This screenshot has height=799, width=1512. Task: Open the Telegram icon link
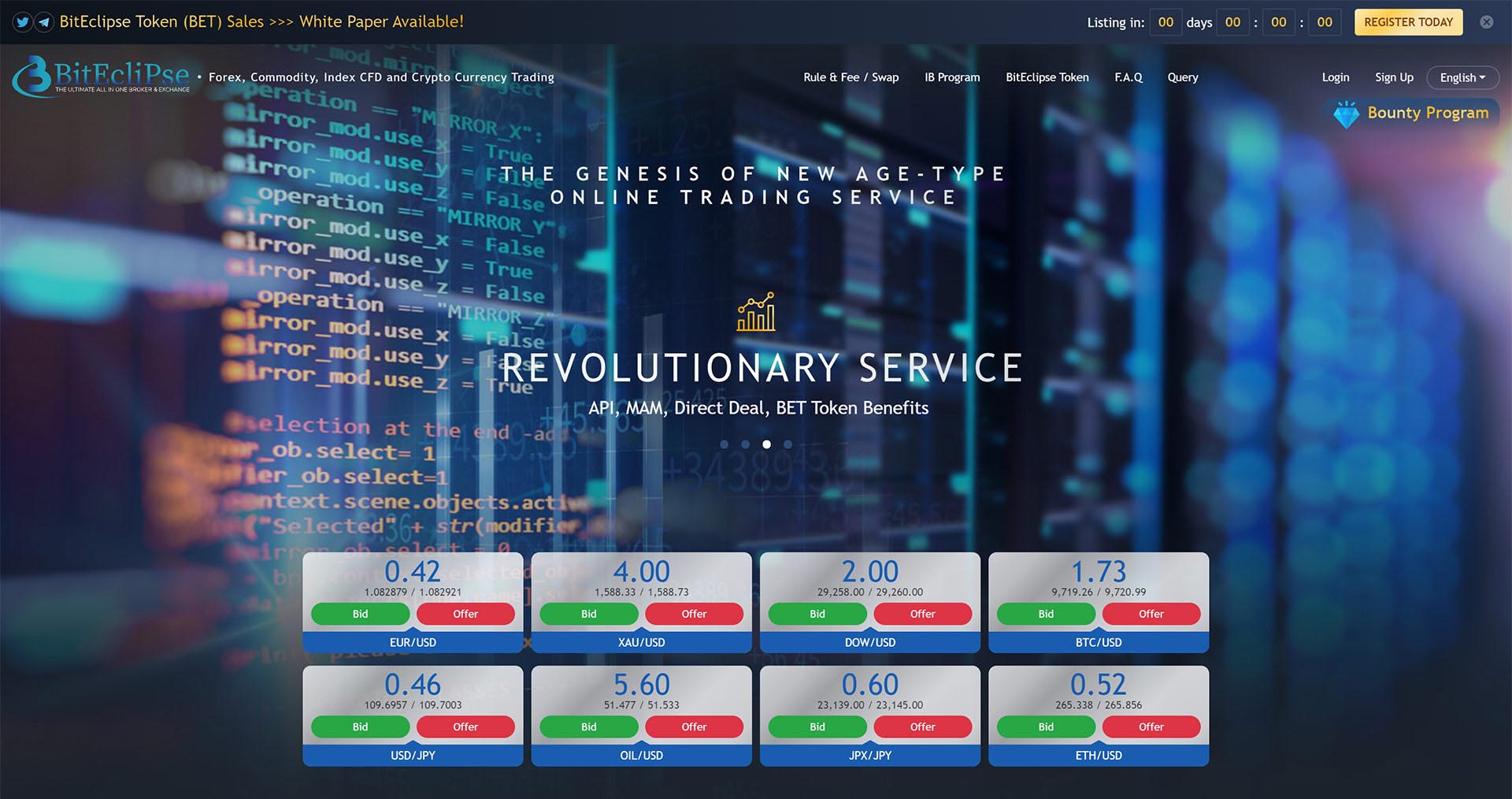pyautogui.click(x=44, y=22)
